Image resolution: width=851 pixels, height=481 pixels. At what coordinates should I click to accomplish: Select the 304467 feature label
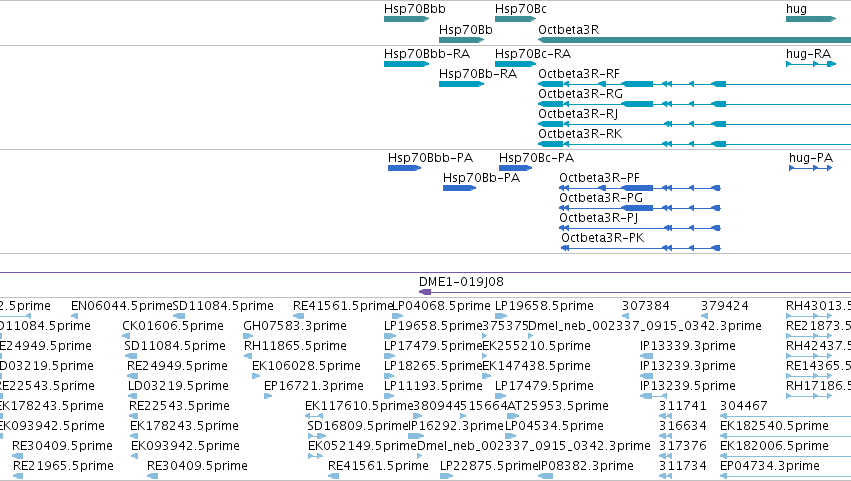tap(744, 406)
